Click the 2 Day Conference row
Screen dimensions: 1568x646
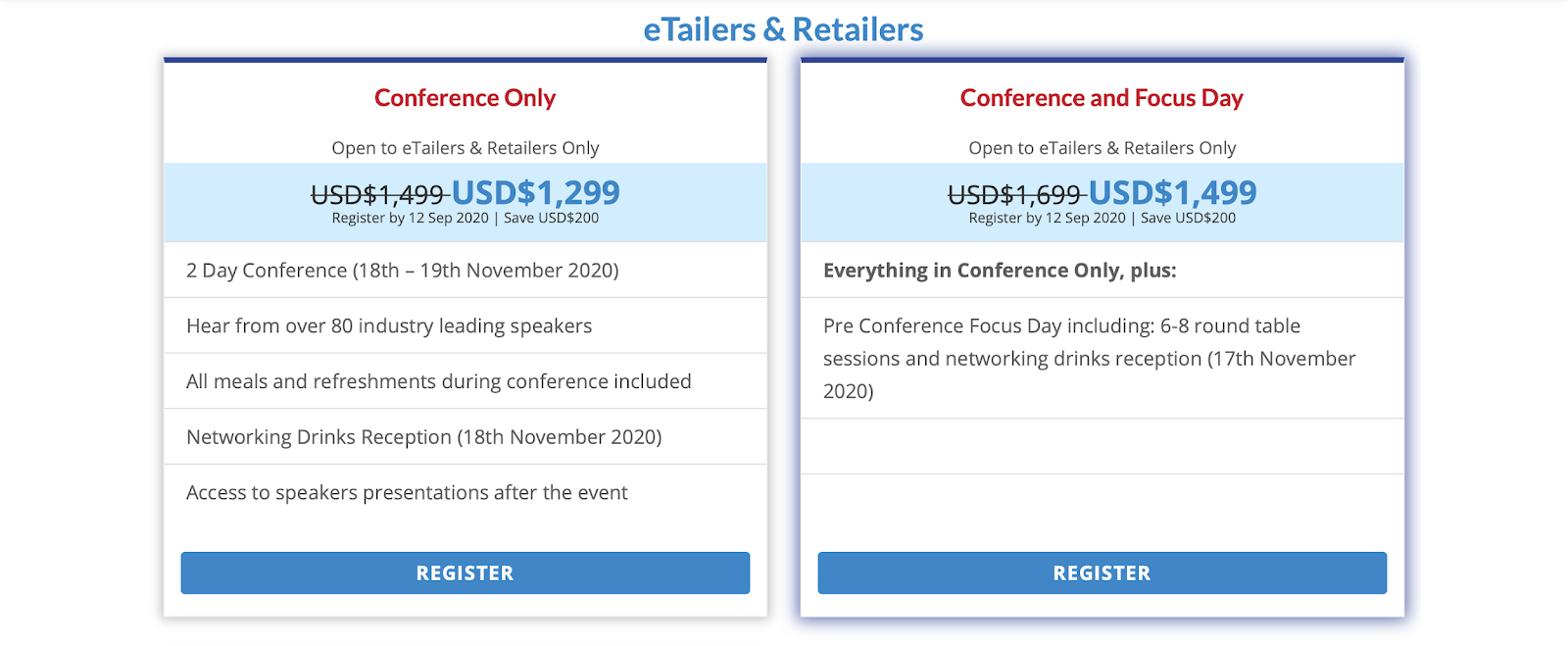pyautogui.click(x=465, y=270)
